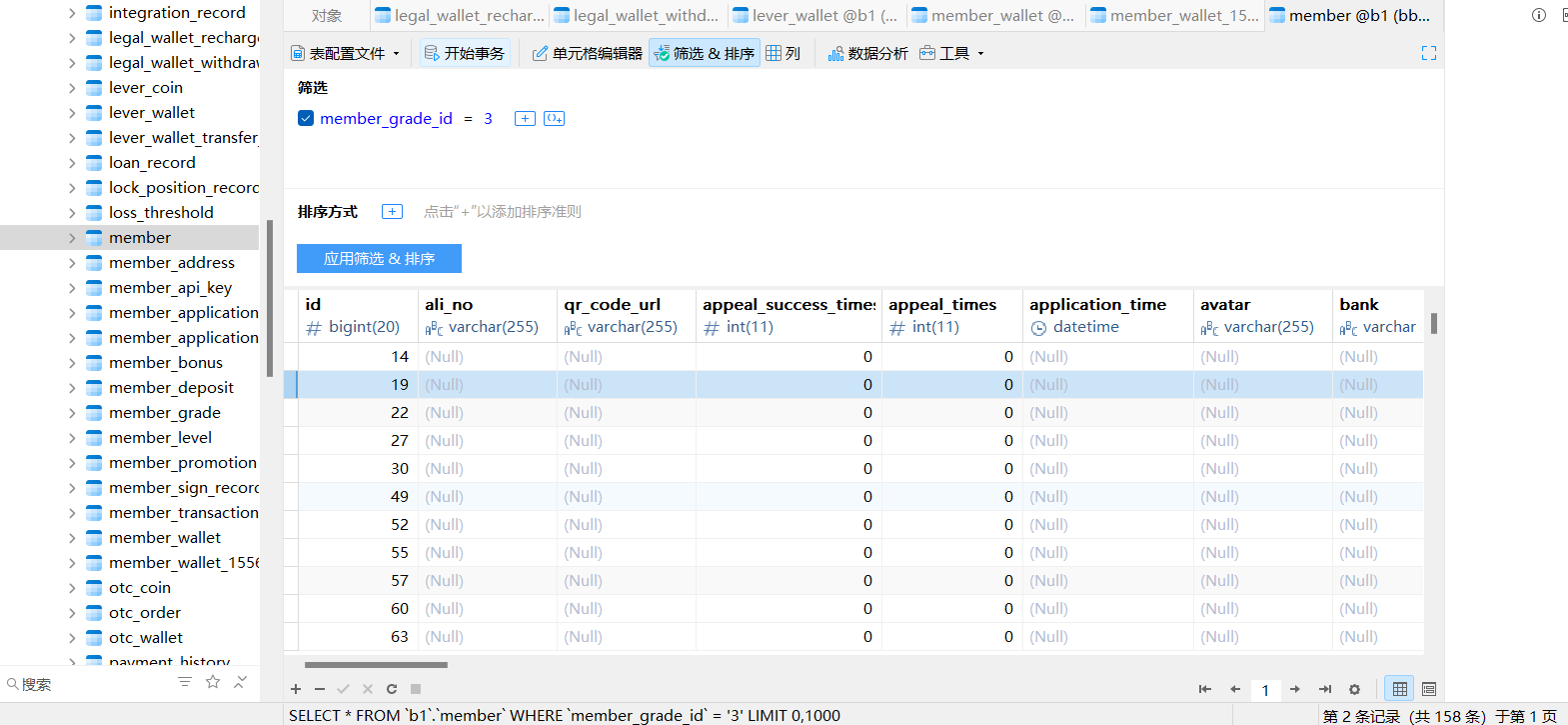Image resolution: width=1568 pixels, height=725 pixels.
Task: Switch to form view
Action: tap(1429, 689)
